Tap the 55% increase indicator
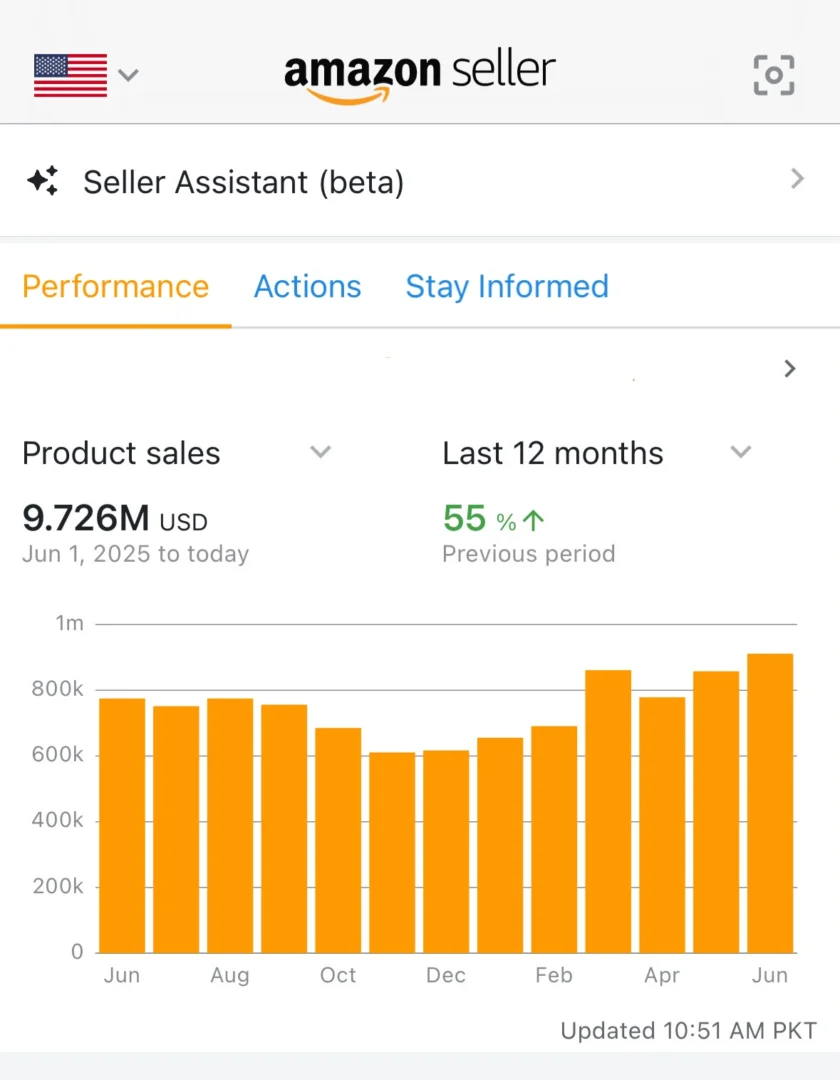This screenshot has width=840, height=1080. [493, 519]
